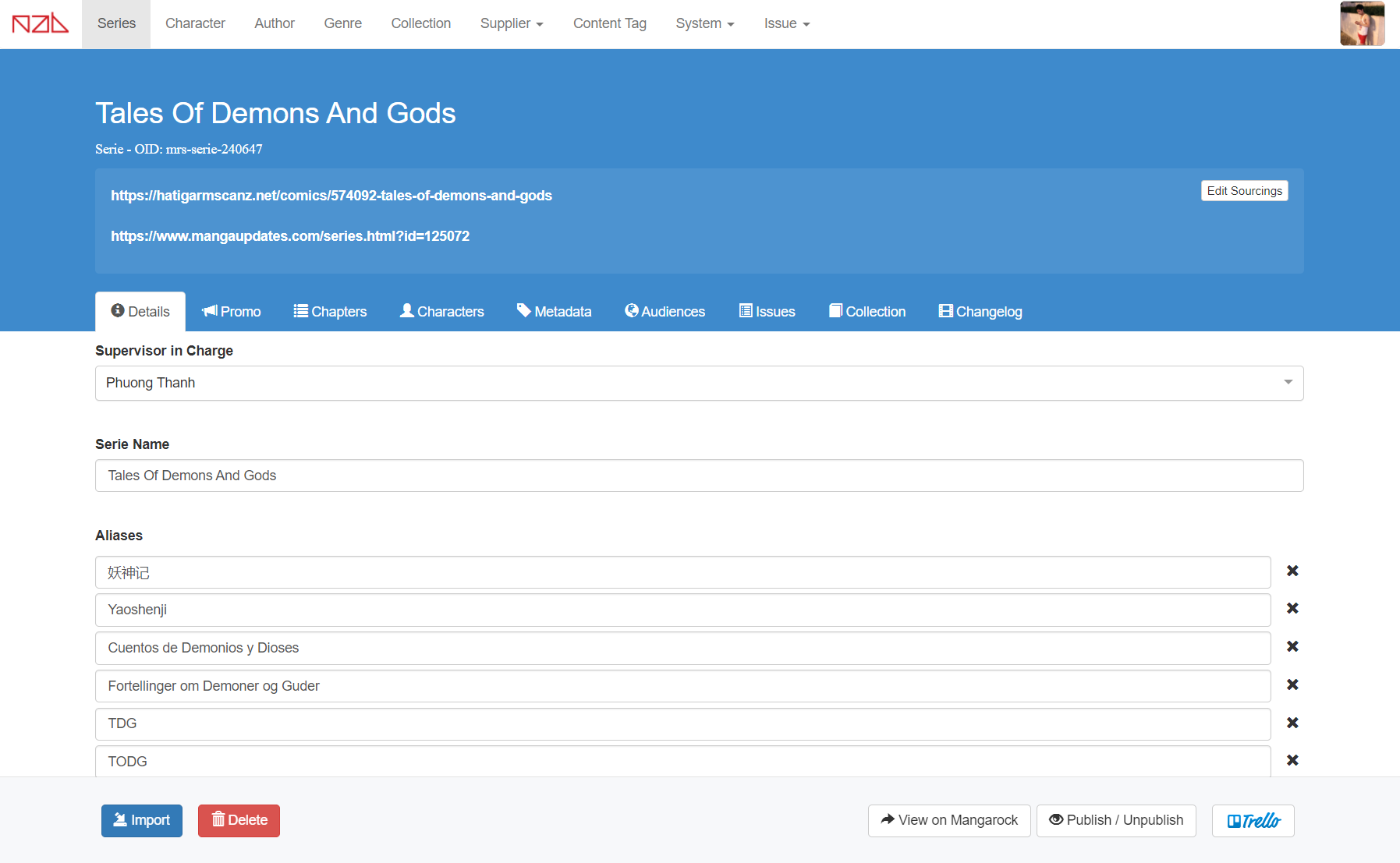Click the NAB logo in navbar
Viewport: 1400px width, 863px height.
41,23
